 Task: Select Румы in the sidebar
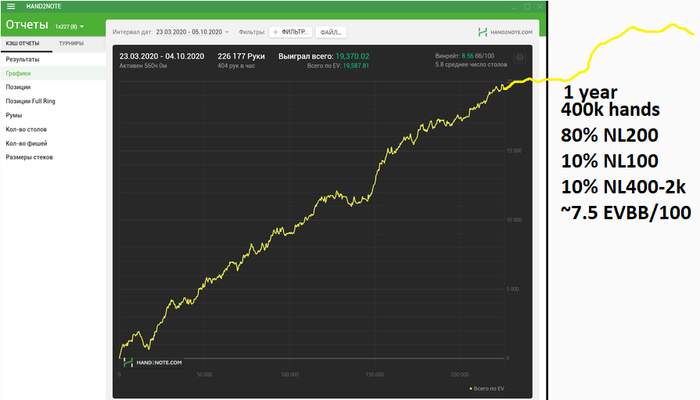[x=15, y=115]
